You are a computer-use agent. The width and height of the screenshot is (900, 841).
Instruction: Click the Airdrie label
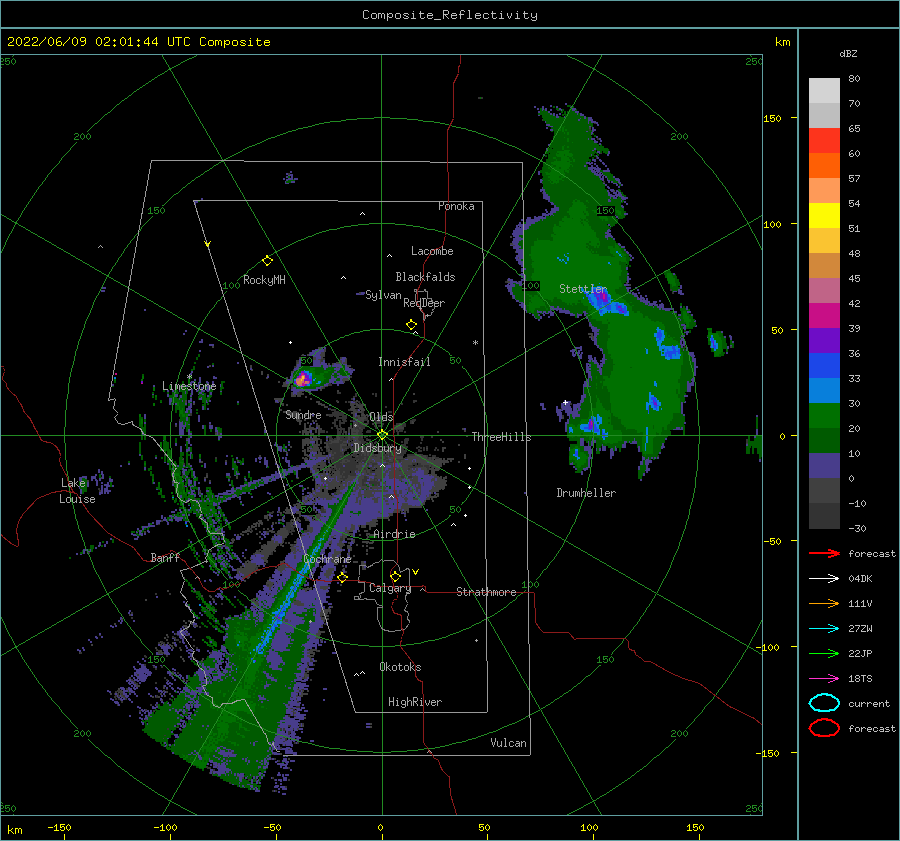(x=394, y=534)
